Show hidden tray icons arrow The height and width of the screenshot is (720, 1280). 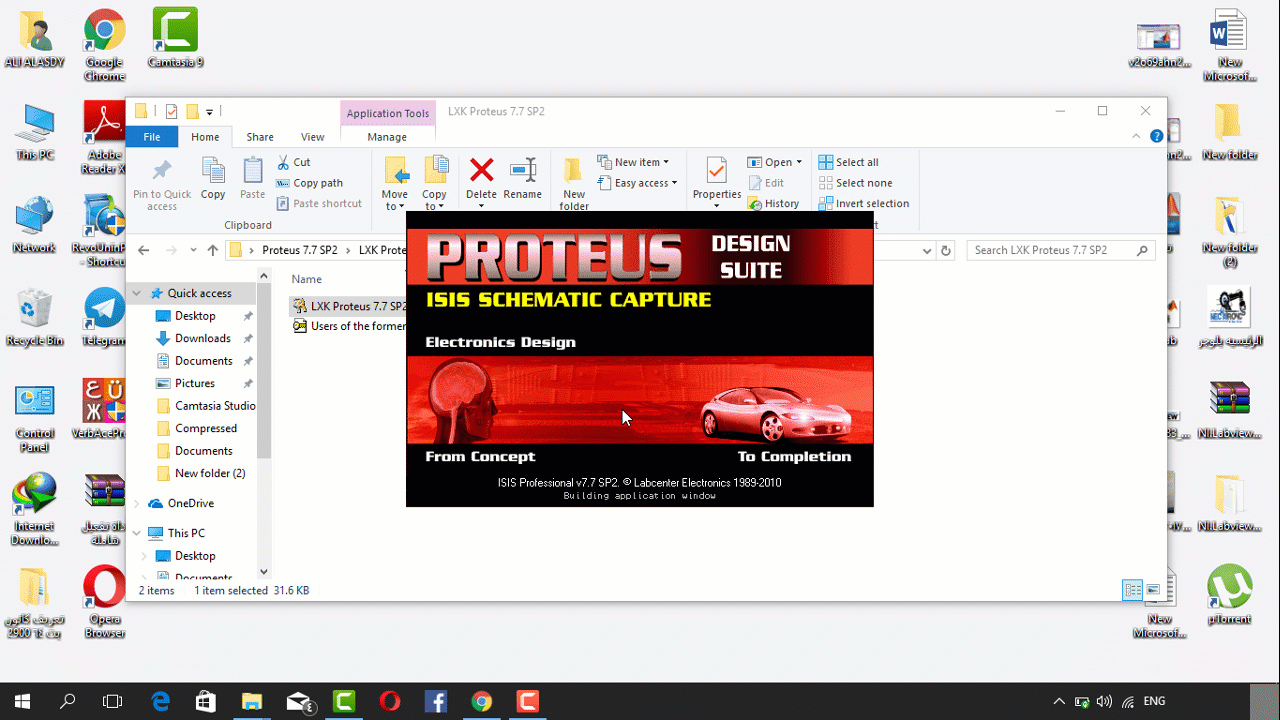tap(1059, 702)
